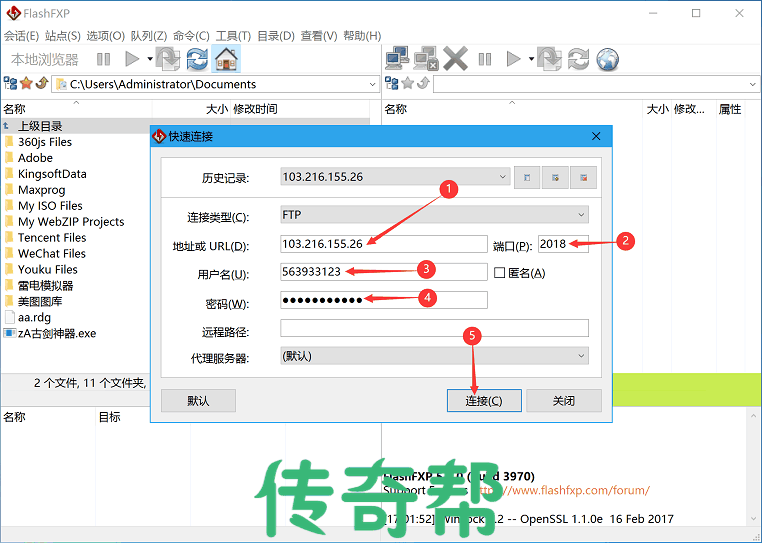Screen dimensions: 762x543
Task: Click remote pane transfer queue icon
Action: (550, 59)
